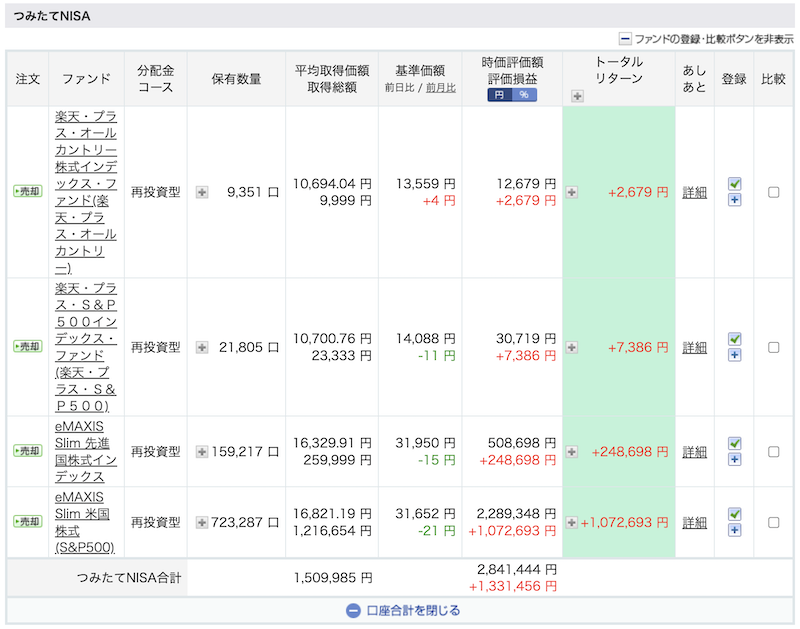Click 前日比 -21 円 value
800x629 pixels.
437,531
